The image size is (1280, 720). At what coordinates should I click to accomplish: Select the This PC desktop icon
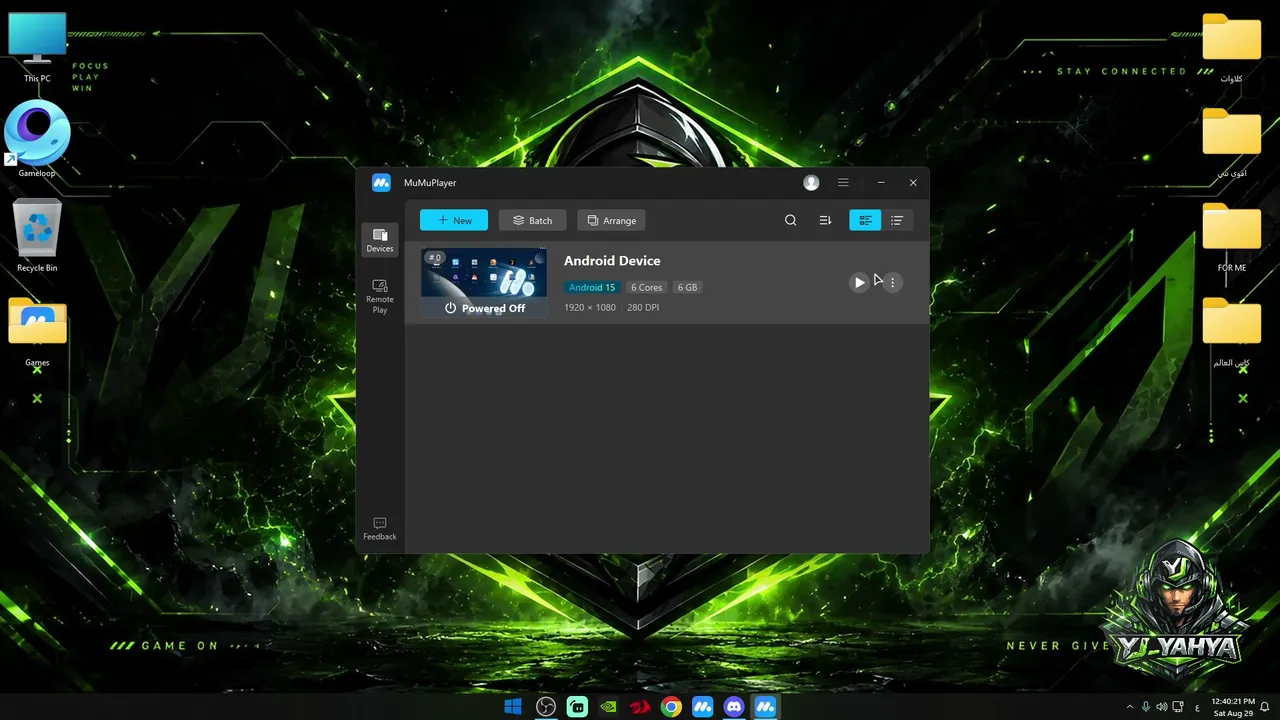(x=37, y=47)
